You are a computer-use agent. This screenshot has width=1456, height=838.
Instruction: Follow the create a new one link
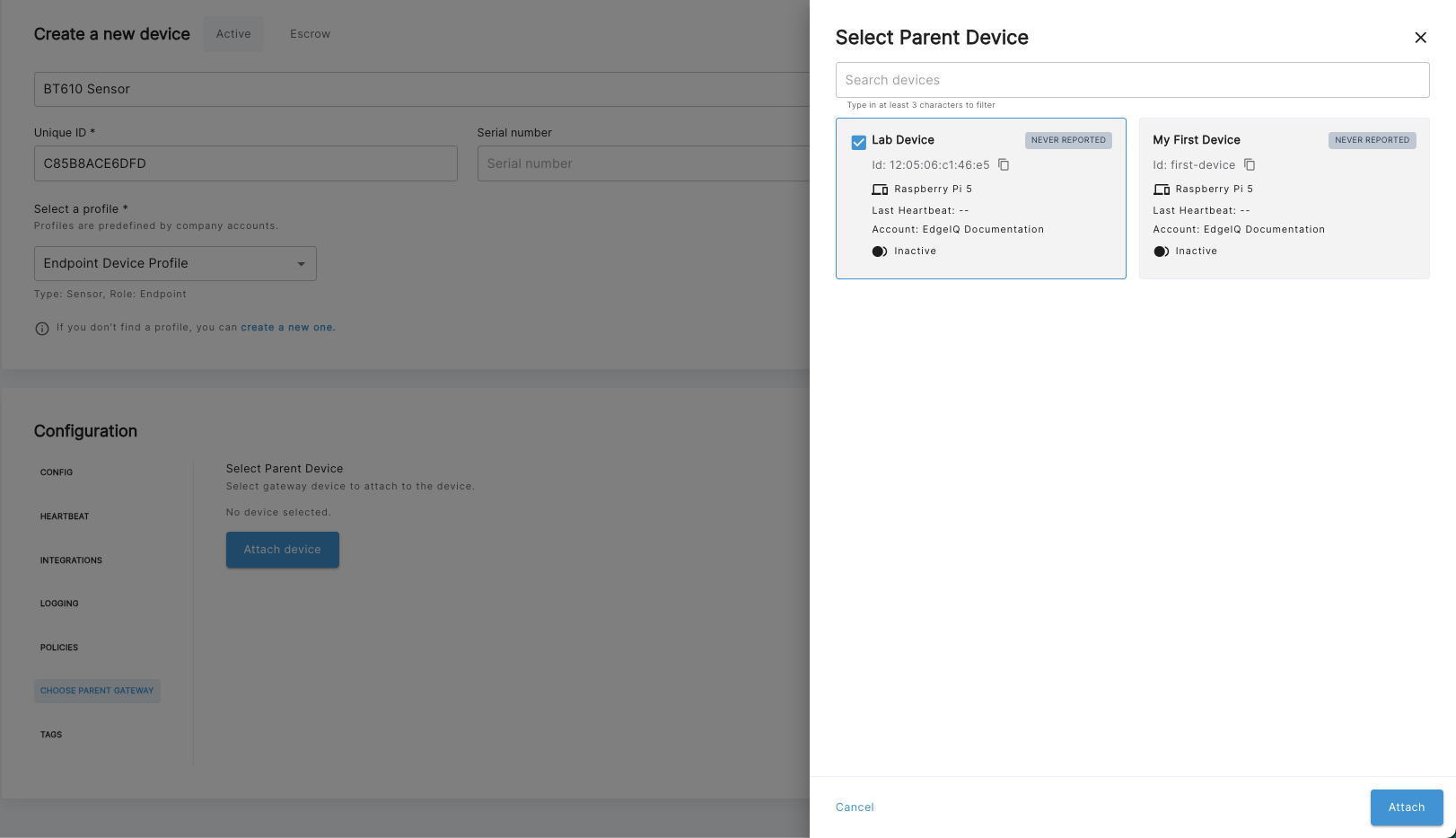288,328
